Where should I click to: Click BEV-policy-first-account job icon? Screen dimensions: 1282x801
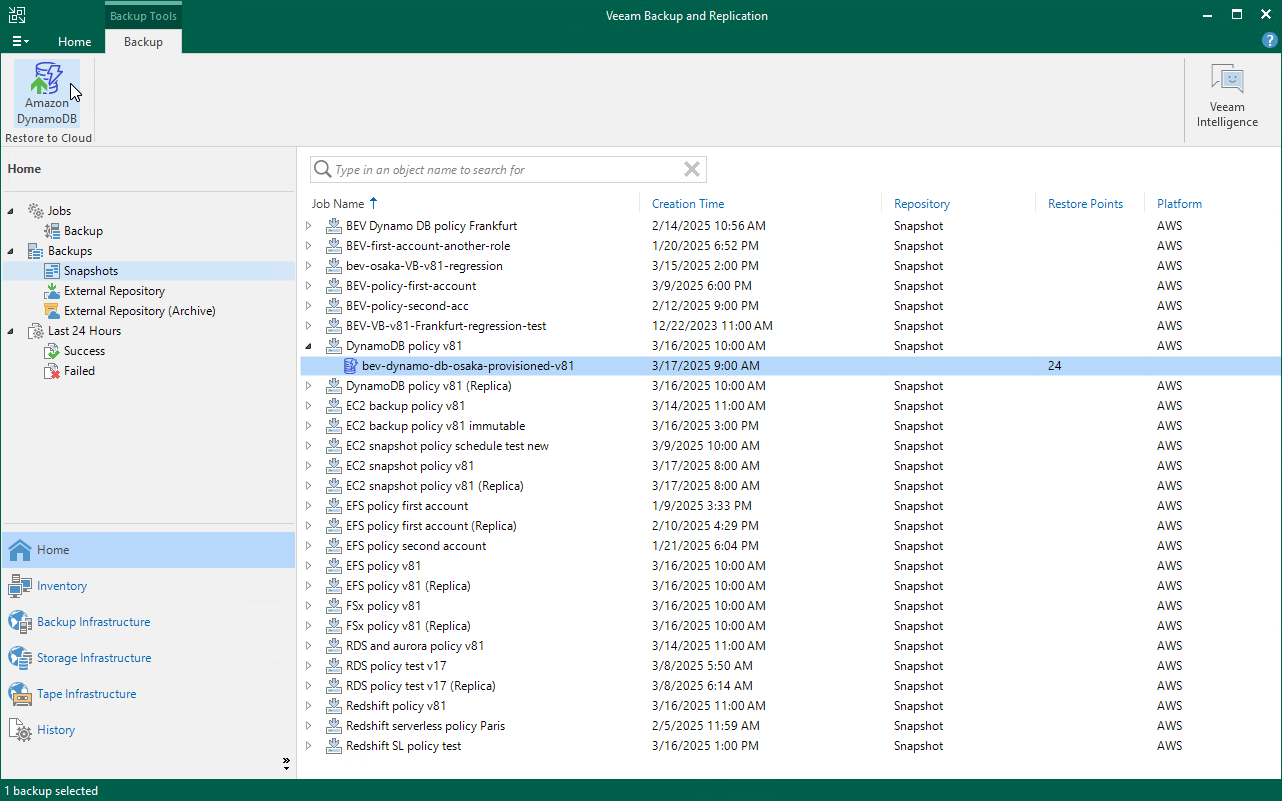[x=334, y=286]
